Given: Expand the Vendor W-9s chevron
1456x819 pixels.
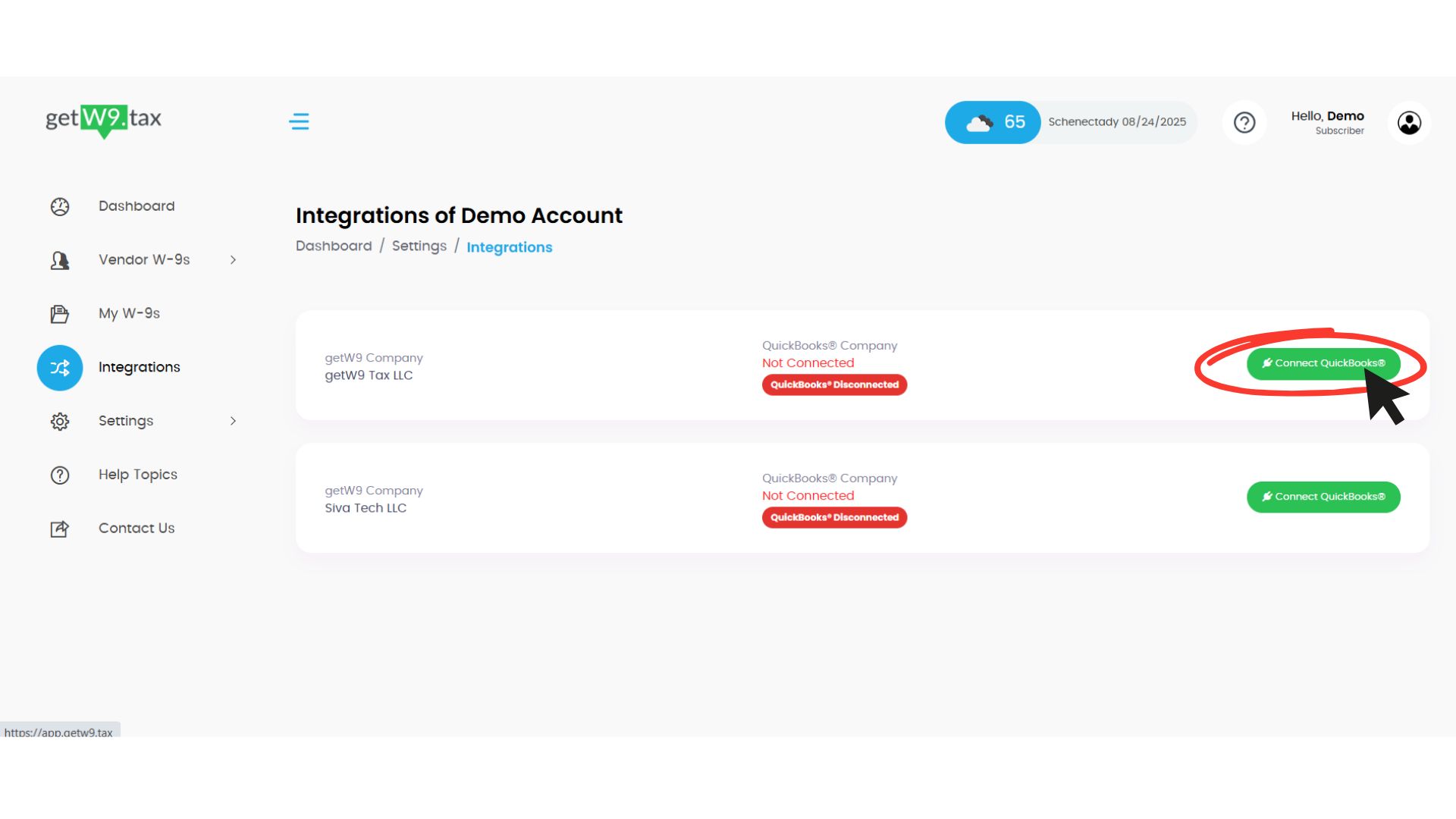Looking at the screenshot, I should (x=233, y=260).
